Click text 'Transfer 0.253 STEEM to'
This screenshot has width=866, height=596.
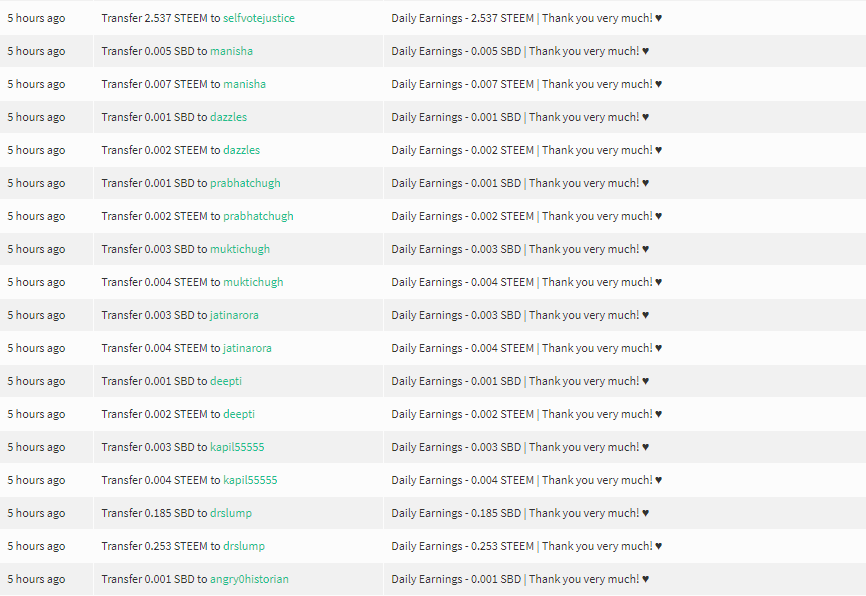pyautogui.click(x=161, y=546)
